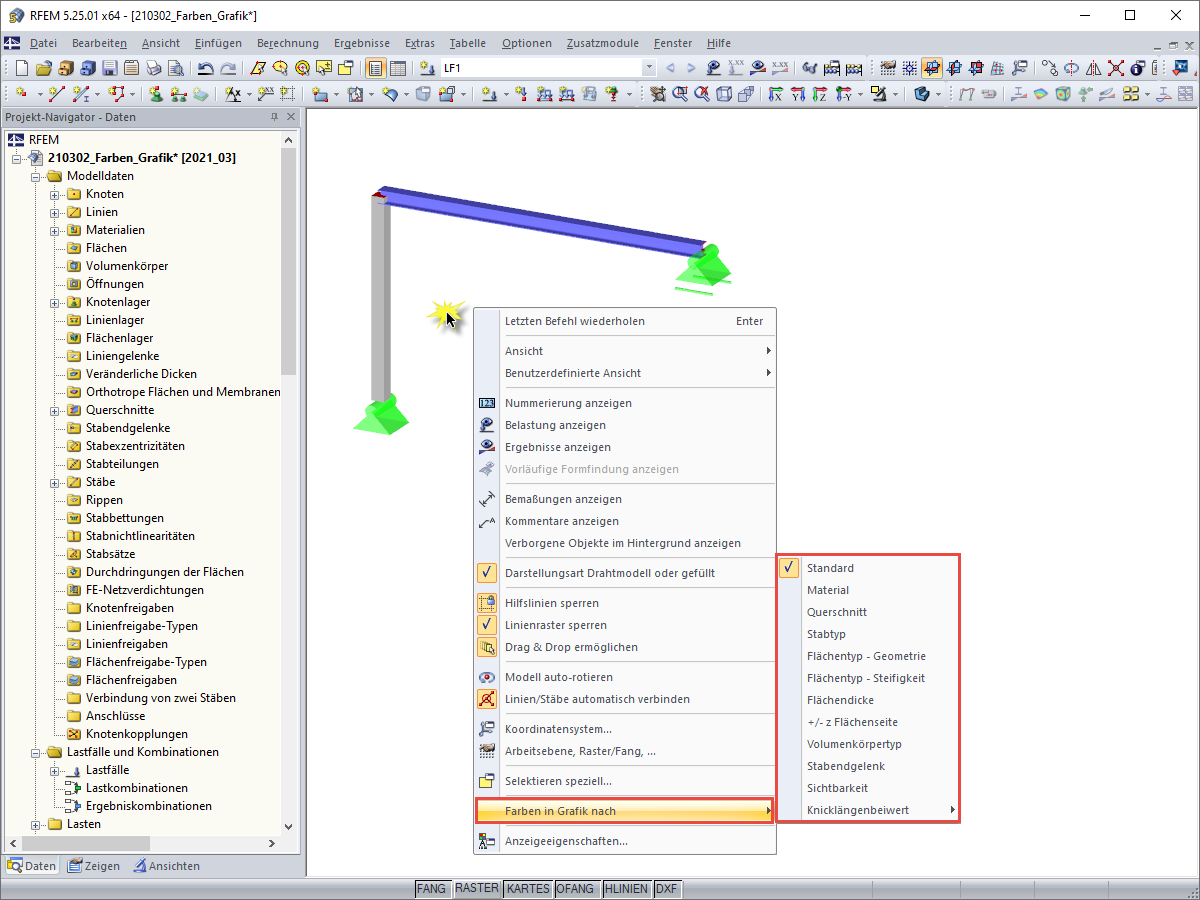Click the Show results eye toolbar icon
Image resolution: width=1200 pixels, height=900 pixels.
pyautogui.click(x=758, y=68)
